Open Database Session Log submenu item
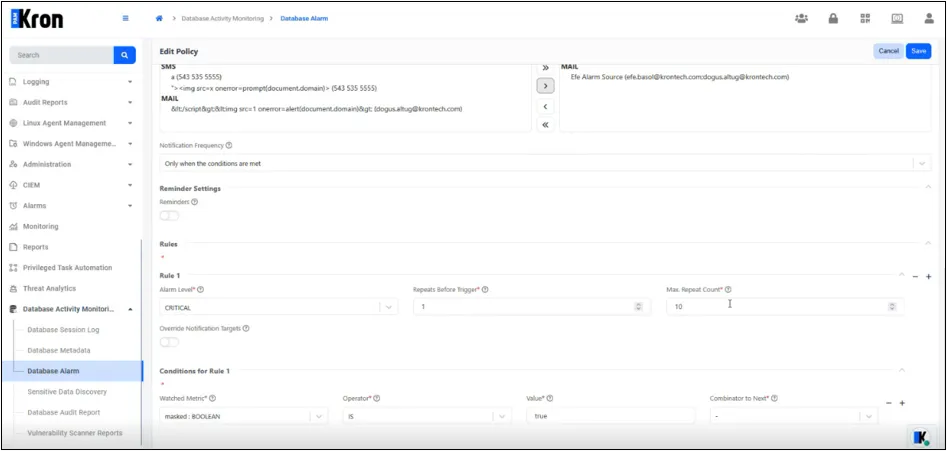The image size is (947, 451). click(x=63, y=330)
